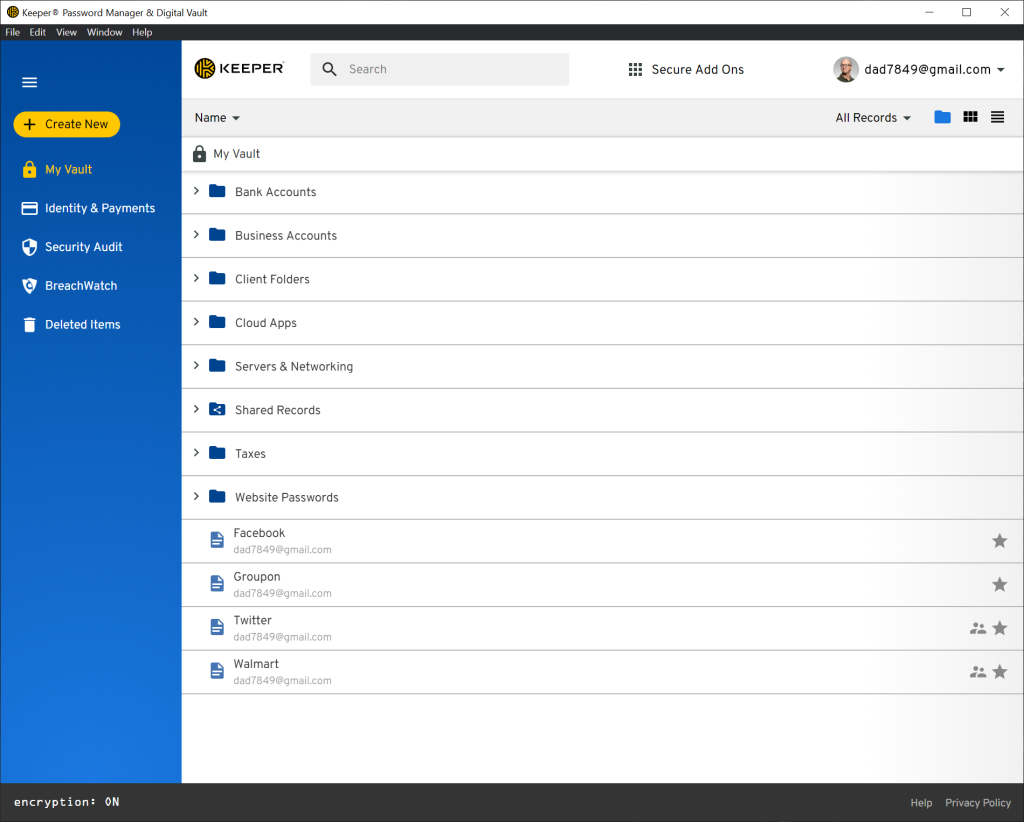Click into the Search field
Screen dimensions: 1024x822
click(440, 69)
